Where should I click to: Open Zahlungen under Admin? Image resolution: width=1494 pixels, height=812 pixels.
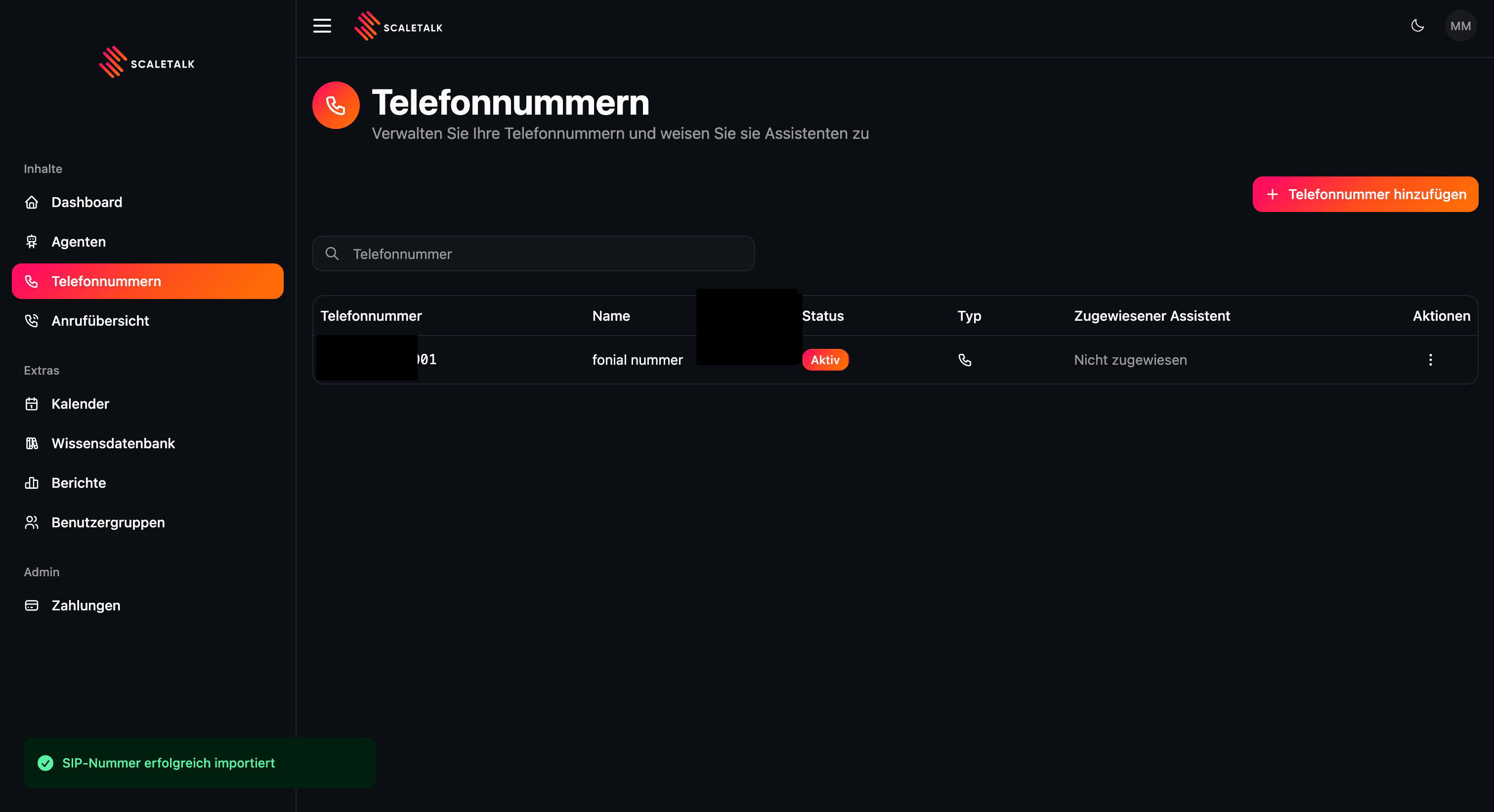147,605
